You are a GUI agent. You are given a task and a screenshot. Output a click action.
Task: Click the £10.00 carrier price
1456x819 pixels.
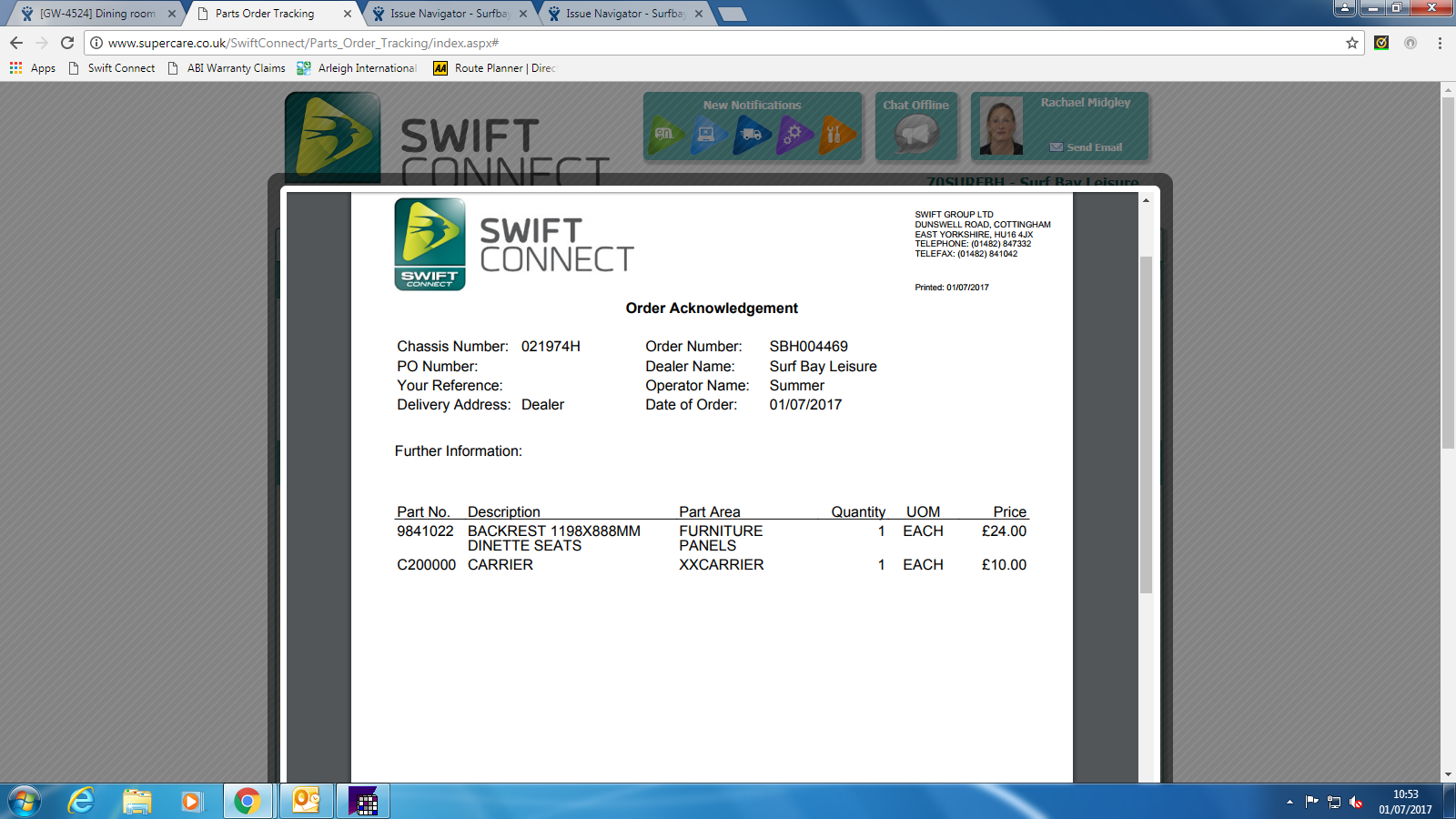(1004, 565)
